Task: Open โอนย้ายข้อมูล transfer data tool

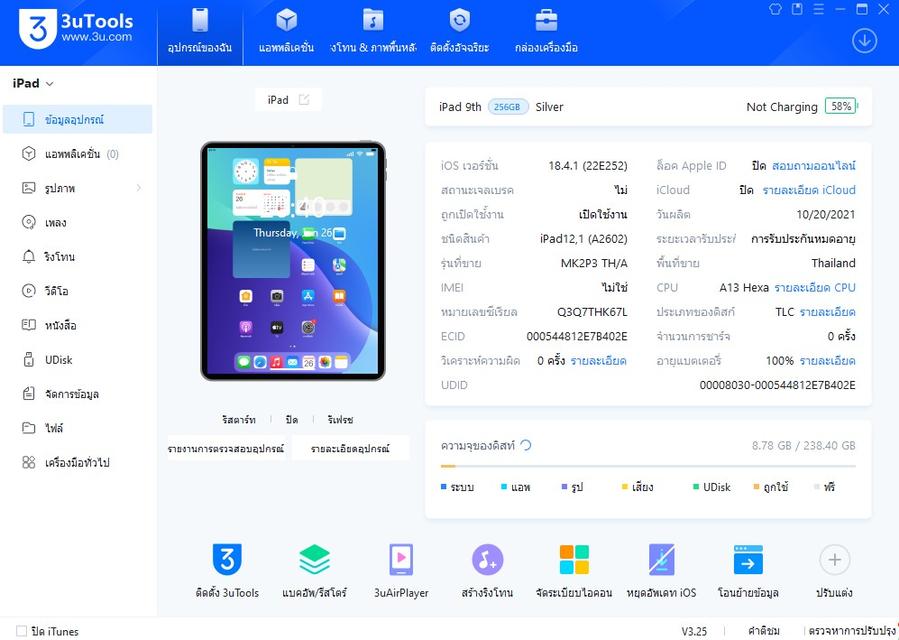Action: pos(748,559)
